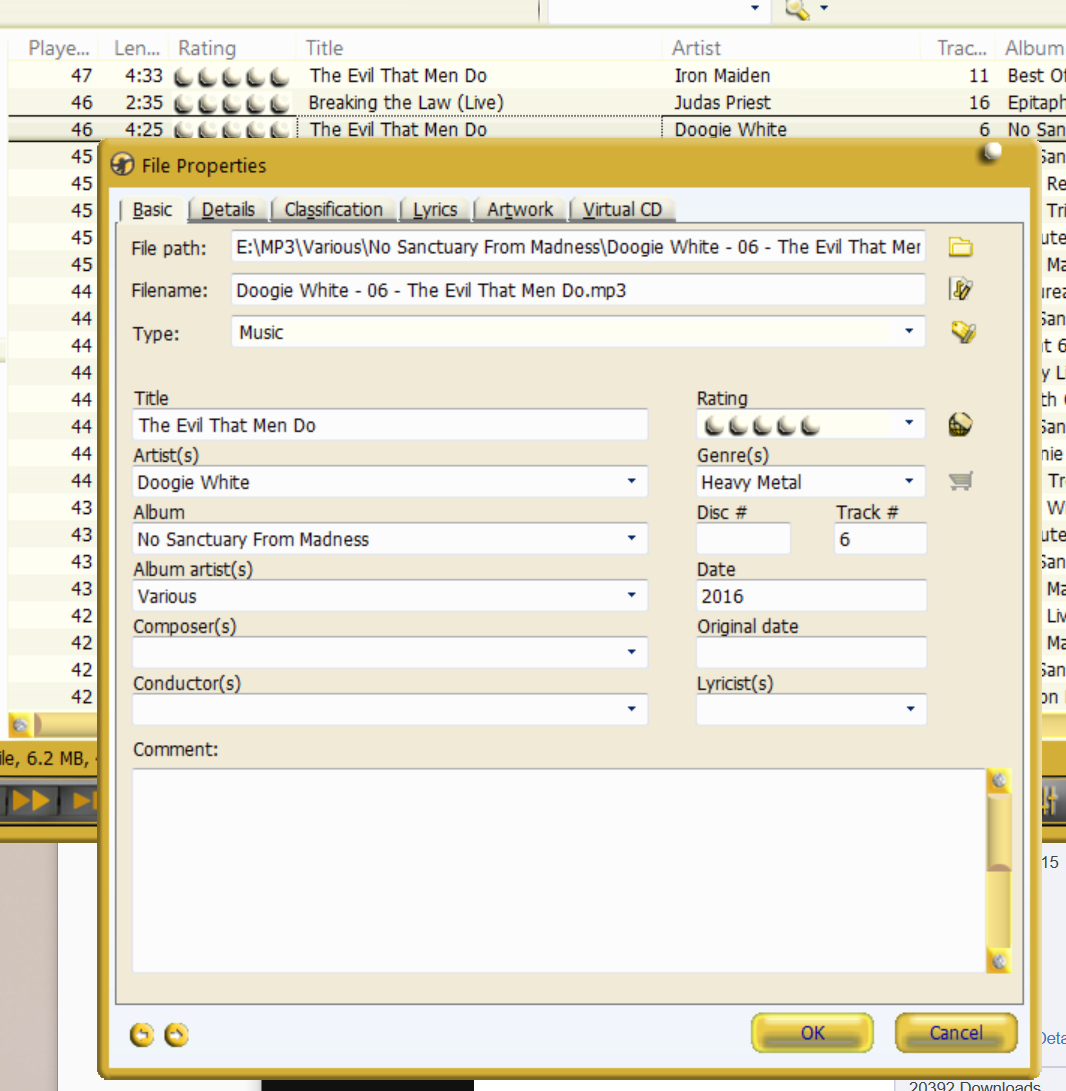The image size is (1066, 1091).
Task: Sort by the Album column header
Action: [1033, 48]
